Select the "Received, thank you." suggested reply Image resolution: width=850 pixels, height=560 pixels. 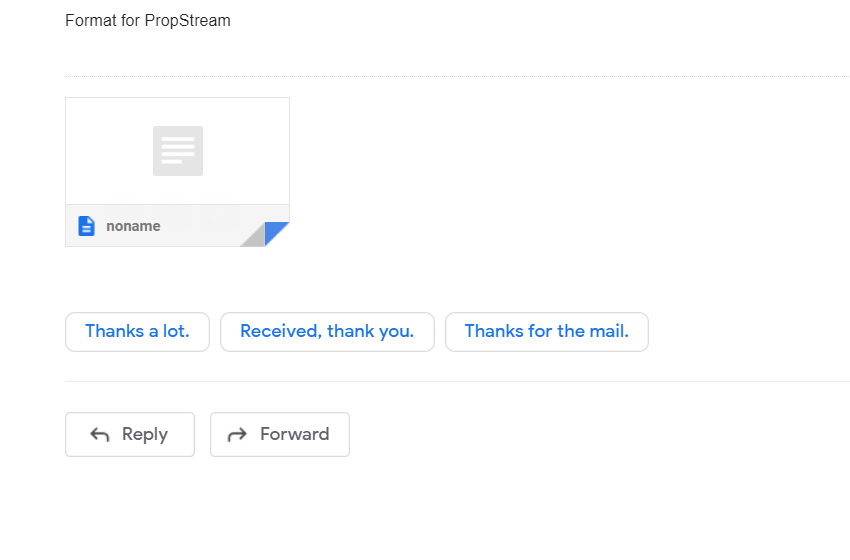[327, 332]
